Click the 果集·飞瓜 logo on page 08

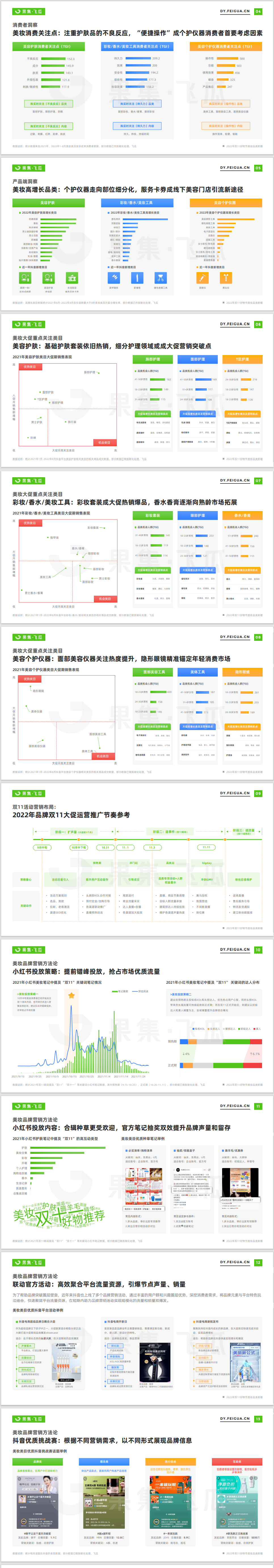coord(29,637)
